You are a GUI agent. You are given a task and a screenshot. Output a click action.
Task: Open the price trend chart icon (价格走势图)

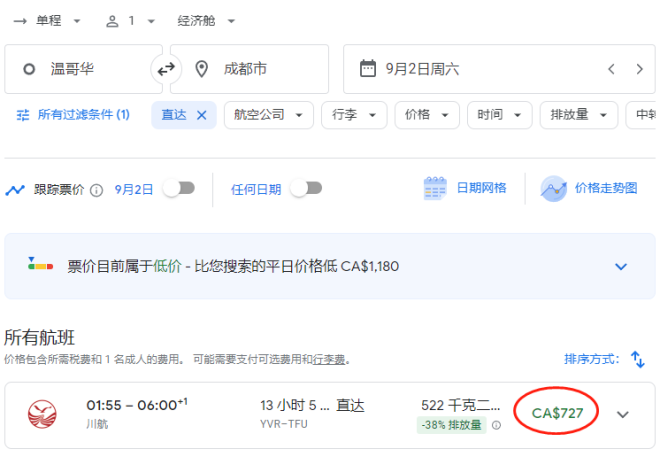pyautogui.click(x=554, y=188)
